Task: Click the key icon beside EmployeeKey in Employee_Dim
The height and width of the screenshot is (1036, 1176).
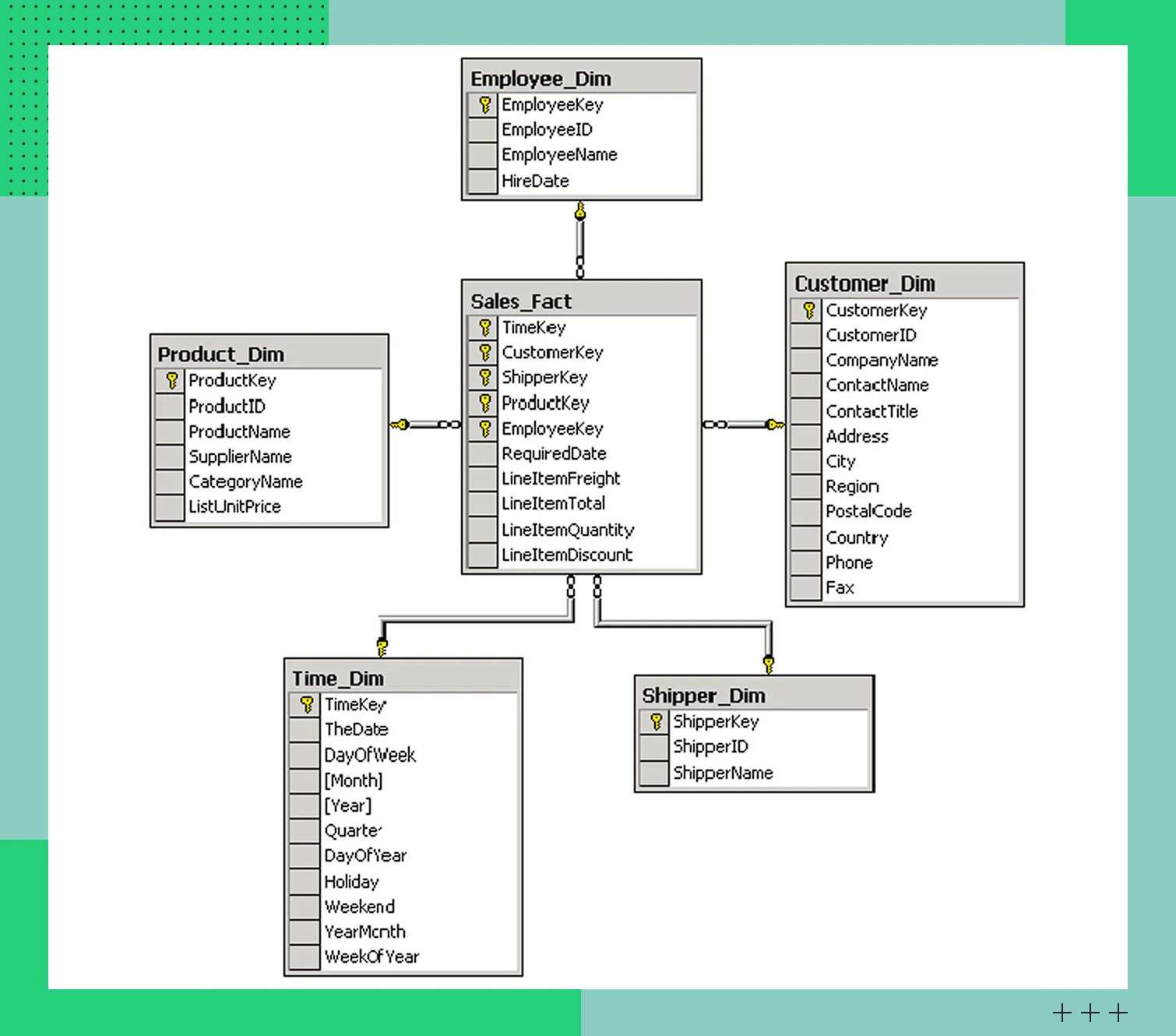Action: 484,104
